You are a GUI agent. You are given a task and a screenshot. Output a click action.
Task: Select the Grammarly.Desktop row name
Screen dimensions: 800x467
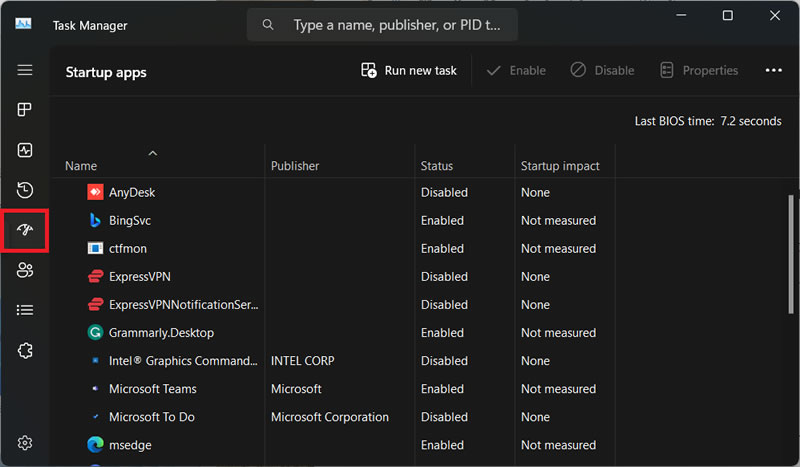click(x=161, y=333)
